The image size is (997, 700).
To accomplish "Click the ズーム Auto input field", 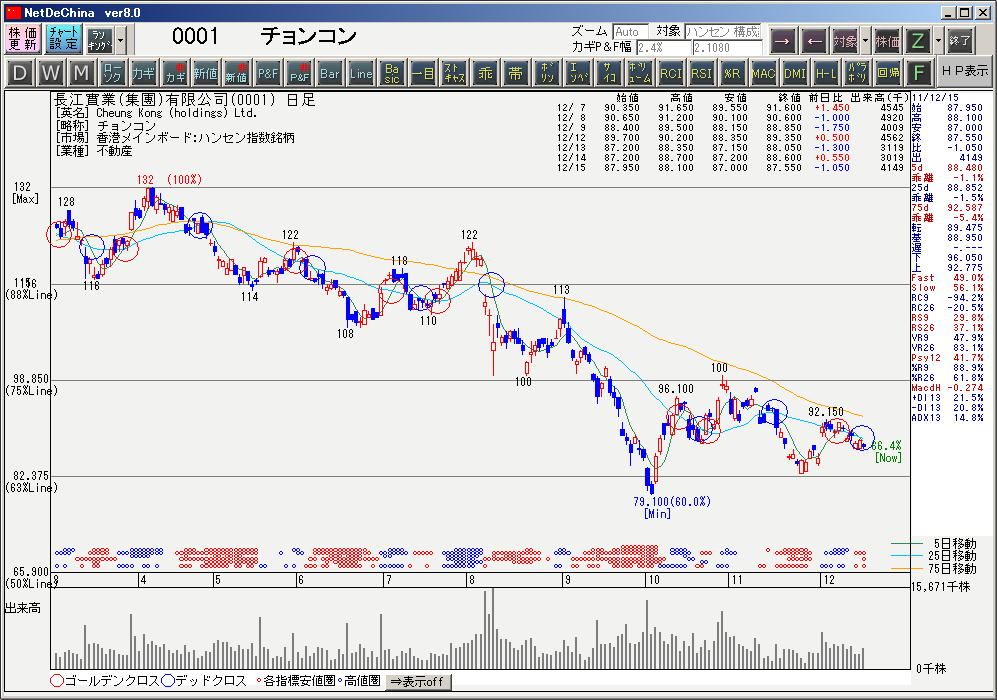I will (x=631, y=32).
